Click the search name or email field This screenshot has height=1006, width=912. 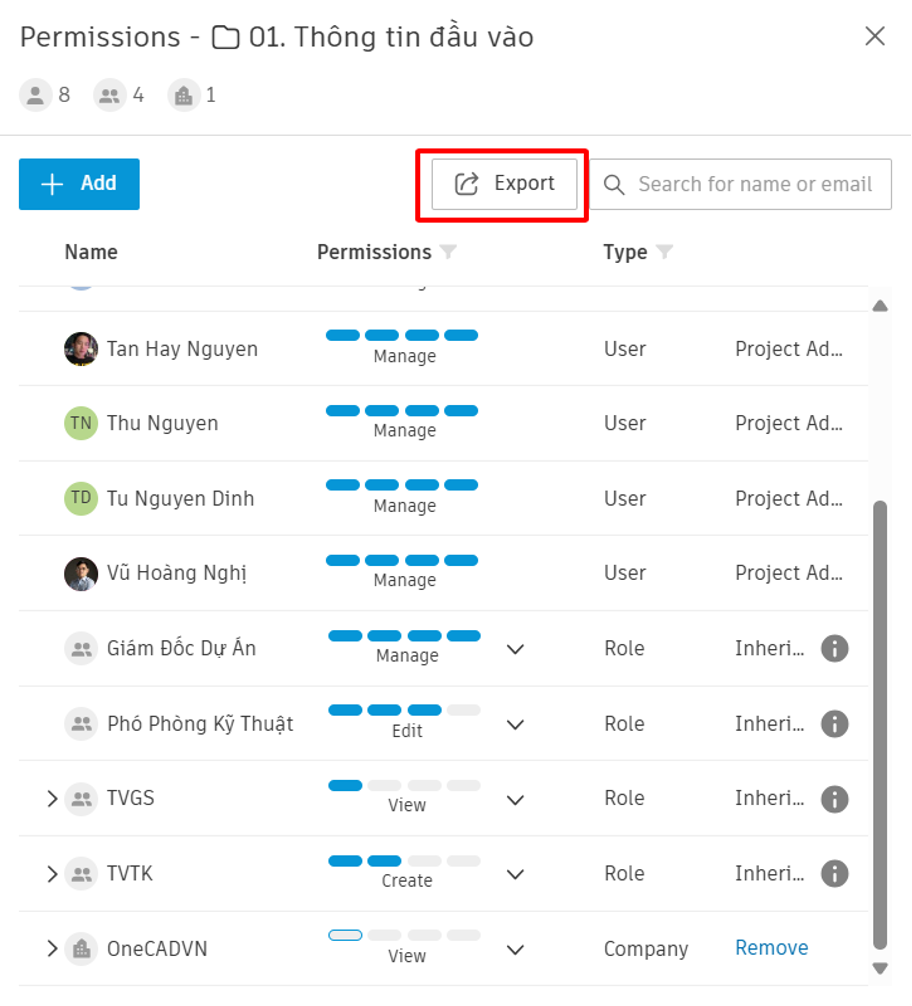pyautogui.click(x=741, y=184)
